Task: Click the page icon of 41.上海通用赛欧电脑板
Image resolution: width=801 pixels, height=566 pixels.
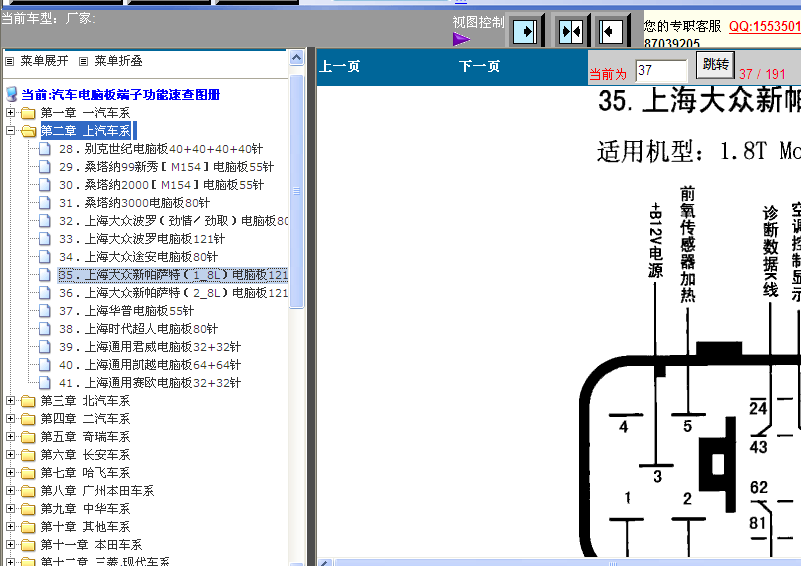Action: pyautogui.click(x=45, y=383)
